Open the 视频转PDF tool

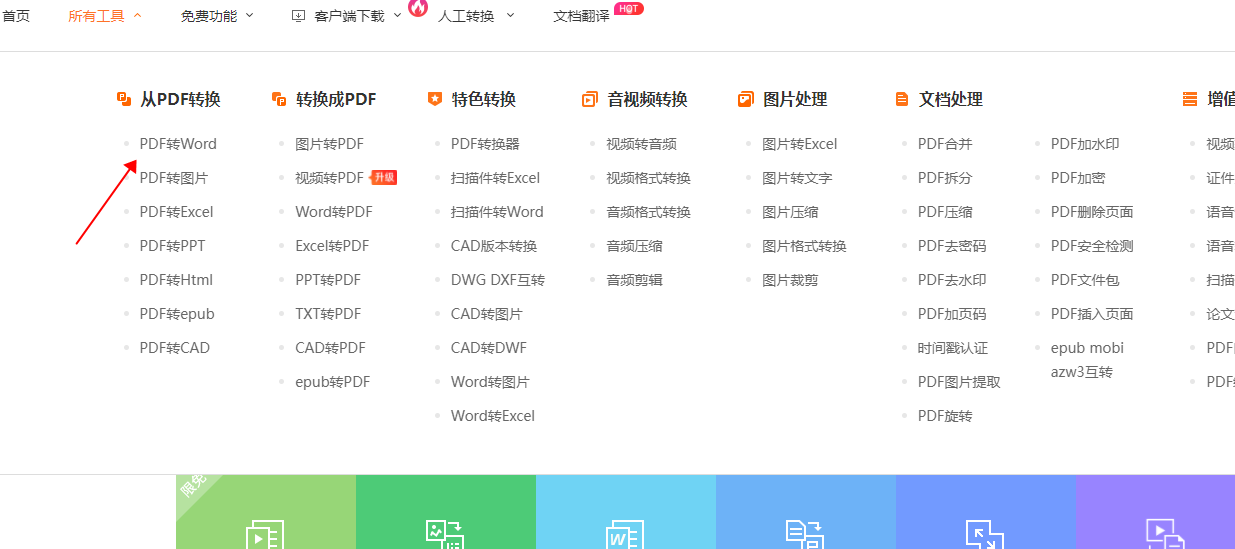click(330, 178)
